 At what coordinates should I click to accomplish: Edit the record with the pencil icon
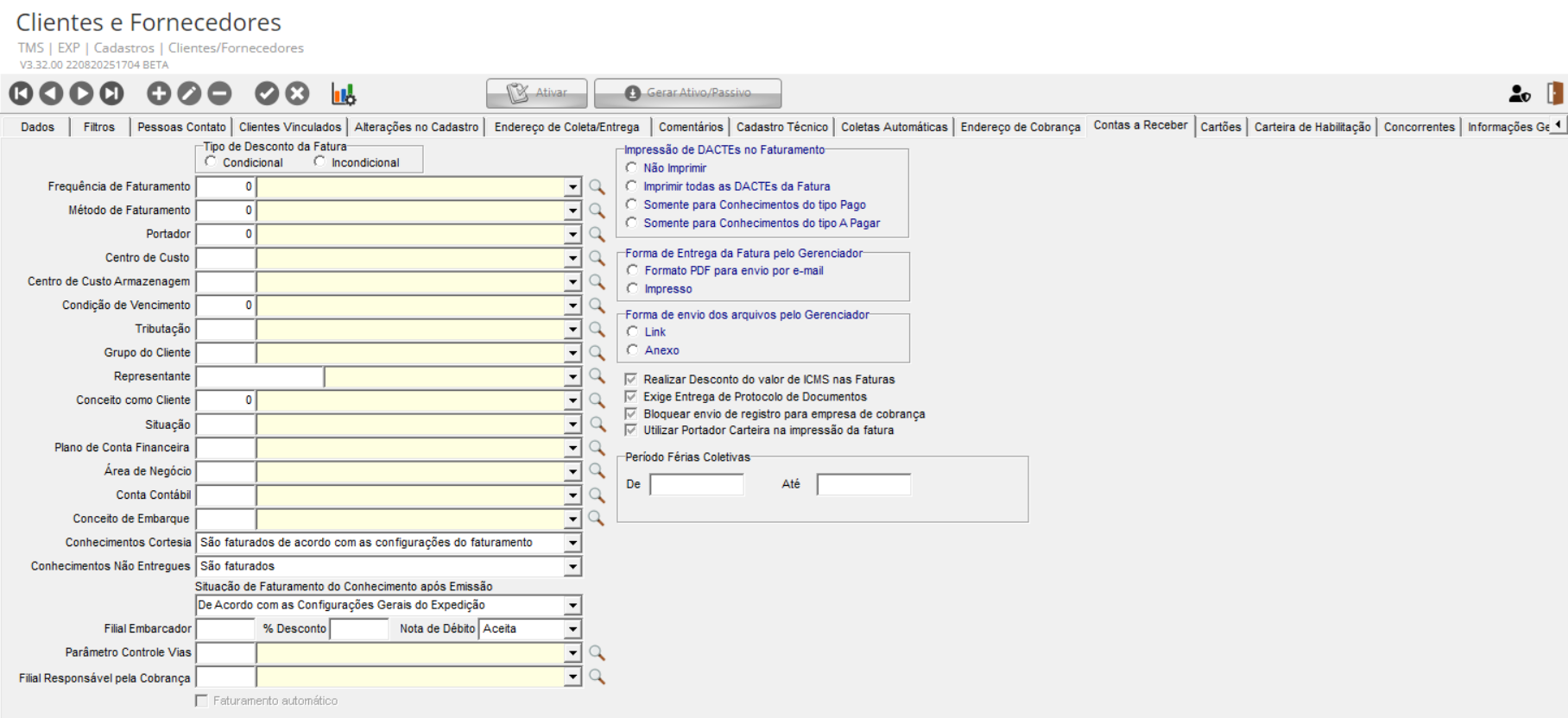(189, 93)
